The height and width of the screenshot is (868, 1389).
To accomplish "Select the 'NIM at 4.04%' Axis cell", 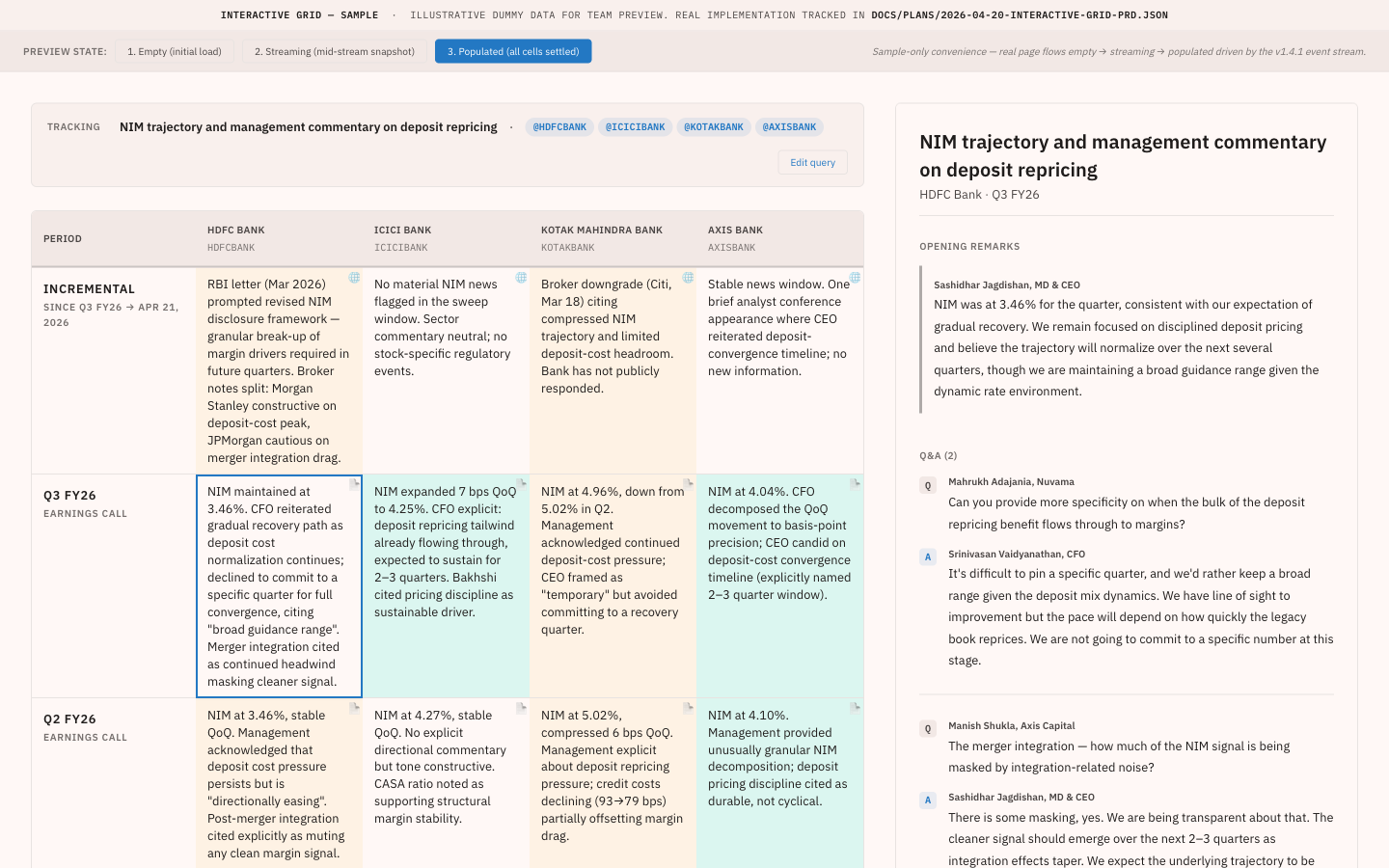I will (x=779, y=585).
